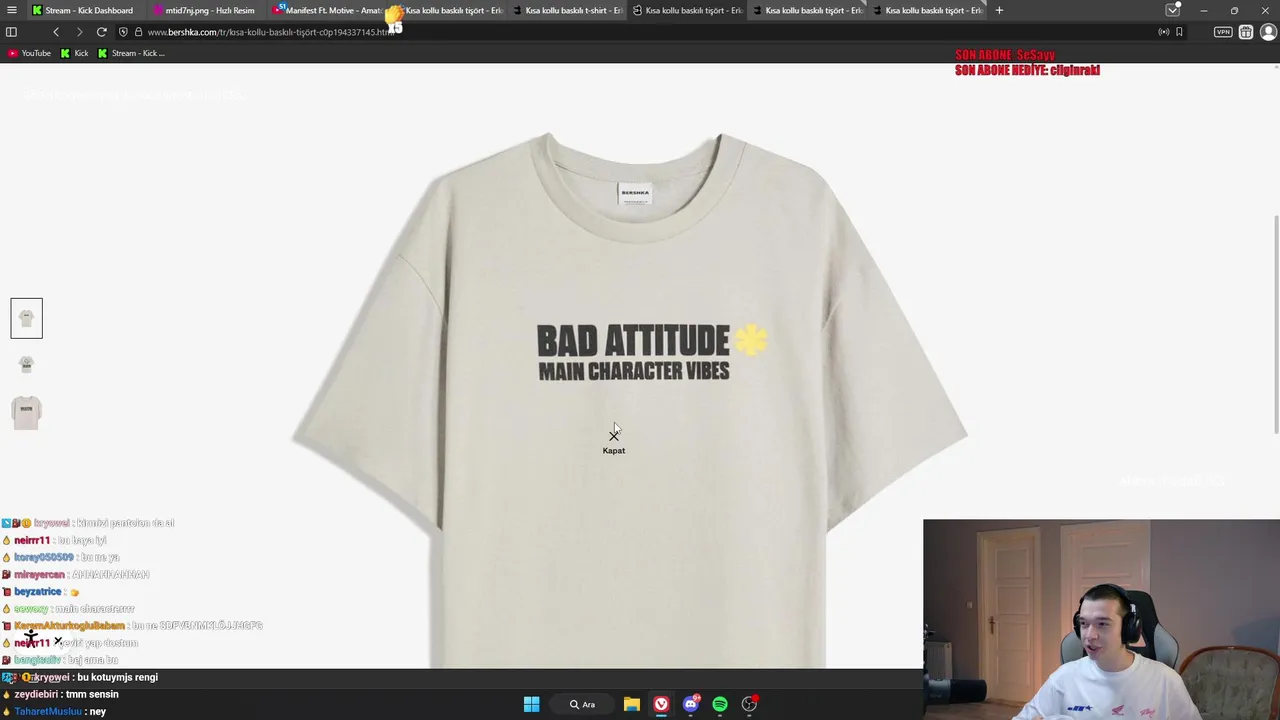Click chat username beyzatrice
The image size is (1280, 720).
point(37,591)
